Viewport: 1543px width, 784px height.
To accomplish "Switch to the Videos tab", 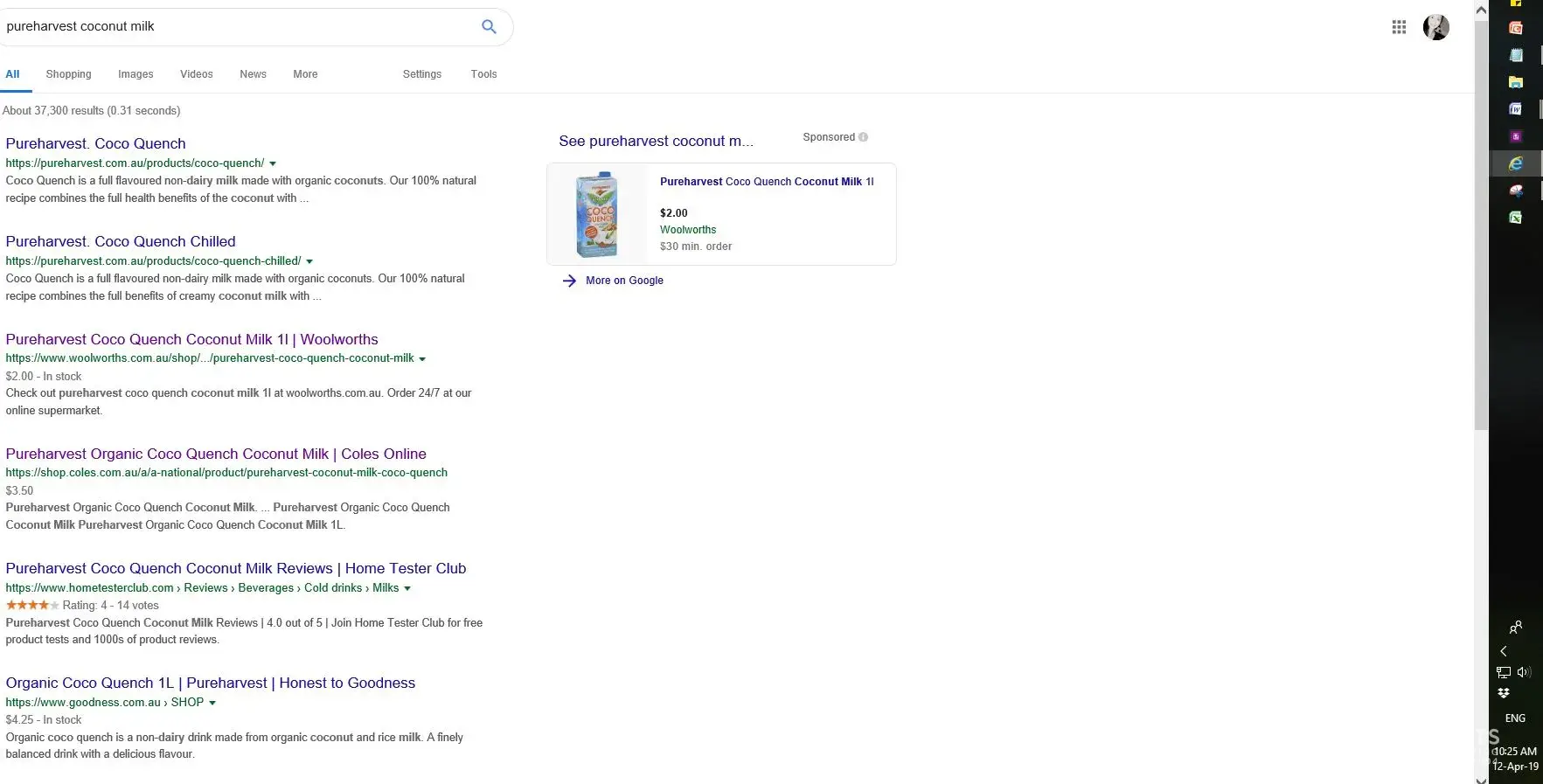I will click(x=197, y=74).
